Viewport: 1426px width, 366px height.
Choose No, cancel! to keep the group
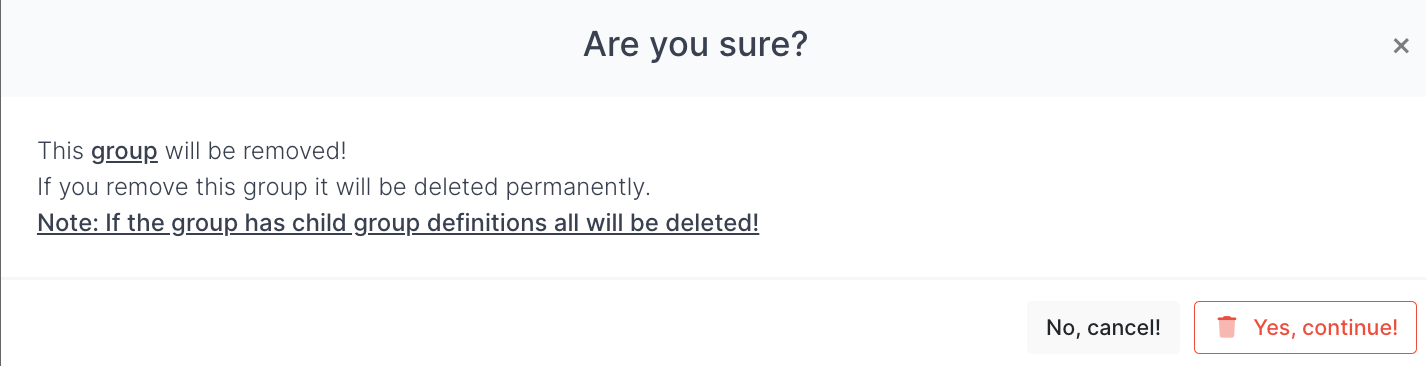(x=1103, y=327)
